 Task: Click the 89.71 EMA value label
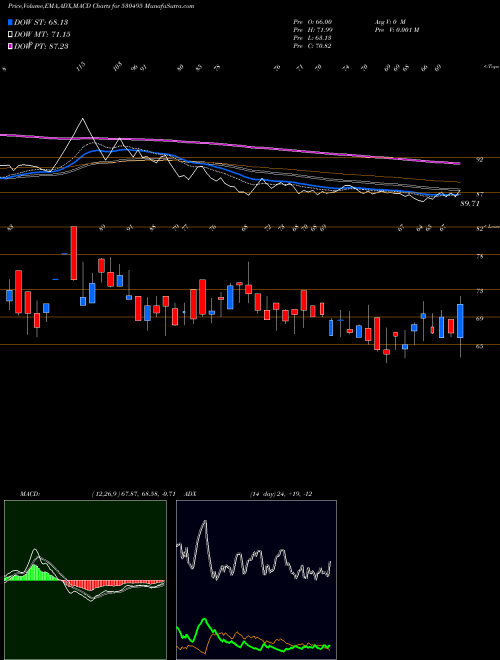tap(471, 203)
